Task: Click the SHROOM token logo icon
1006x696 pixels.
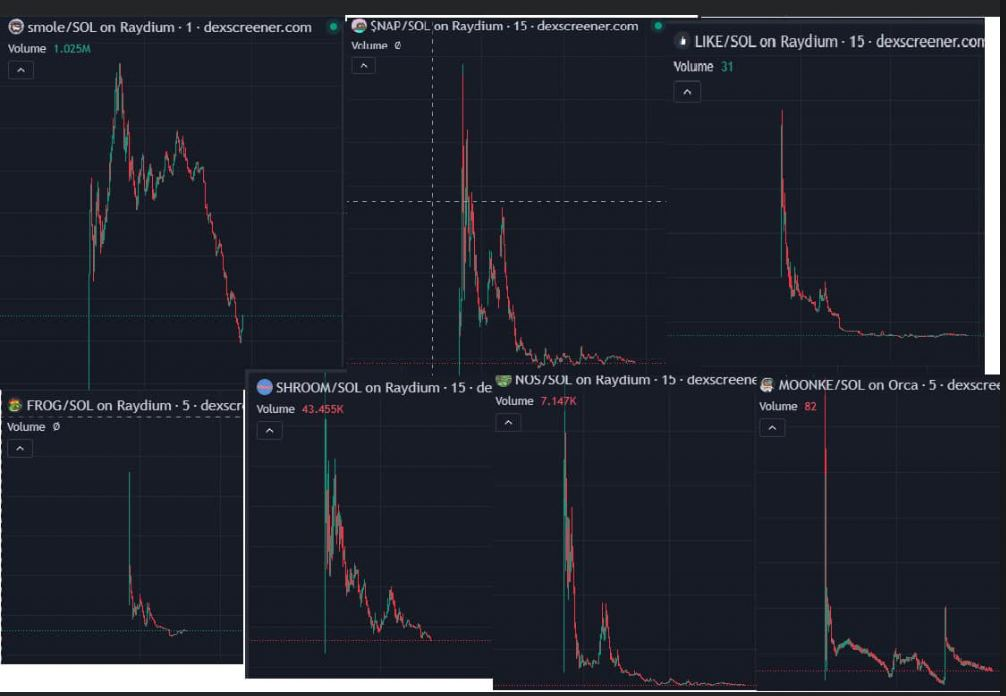Action: pyautogui.click(x=264, y=387)
